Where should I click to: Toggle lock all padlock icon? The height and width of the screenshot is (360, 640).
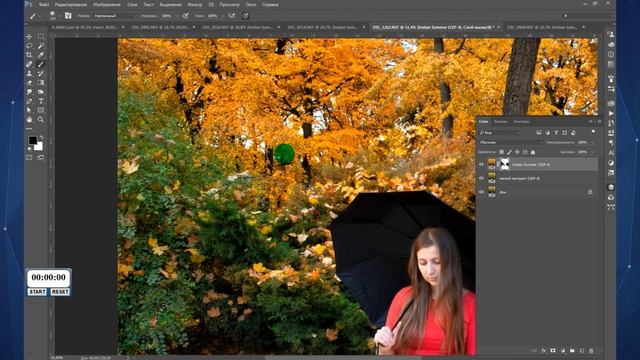533,152
